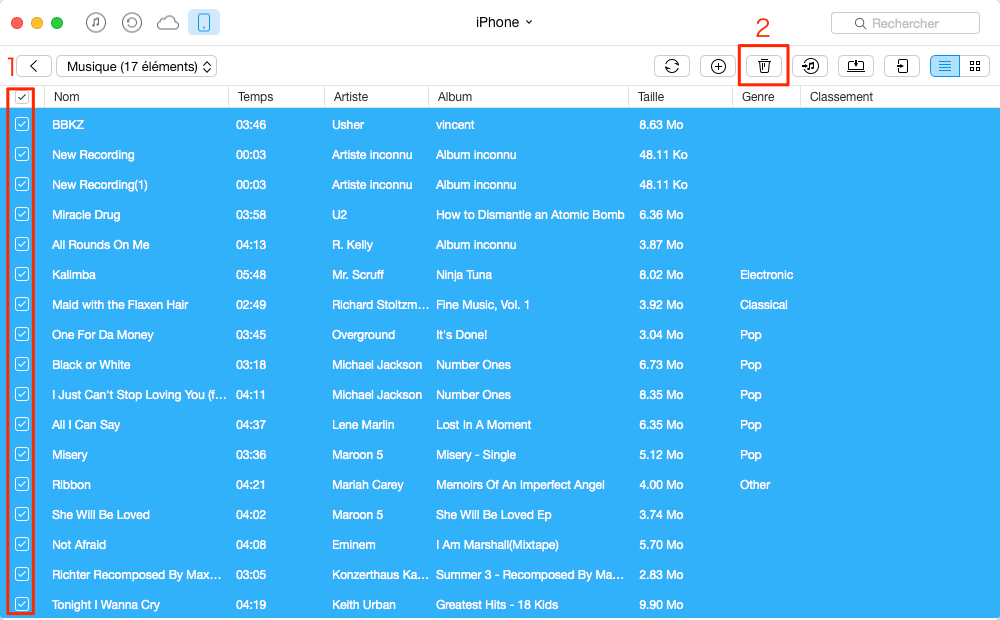Viewport: 1000px width, 620px height.
Task: Click the artist Usher
Action: click(x=348, y=125)
